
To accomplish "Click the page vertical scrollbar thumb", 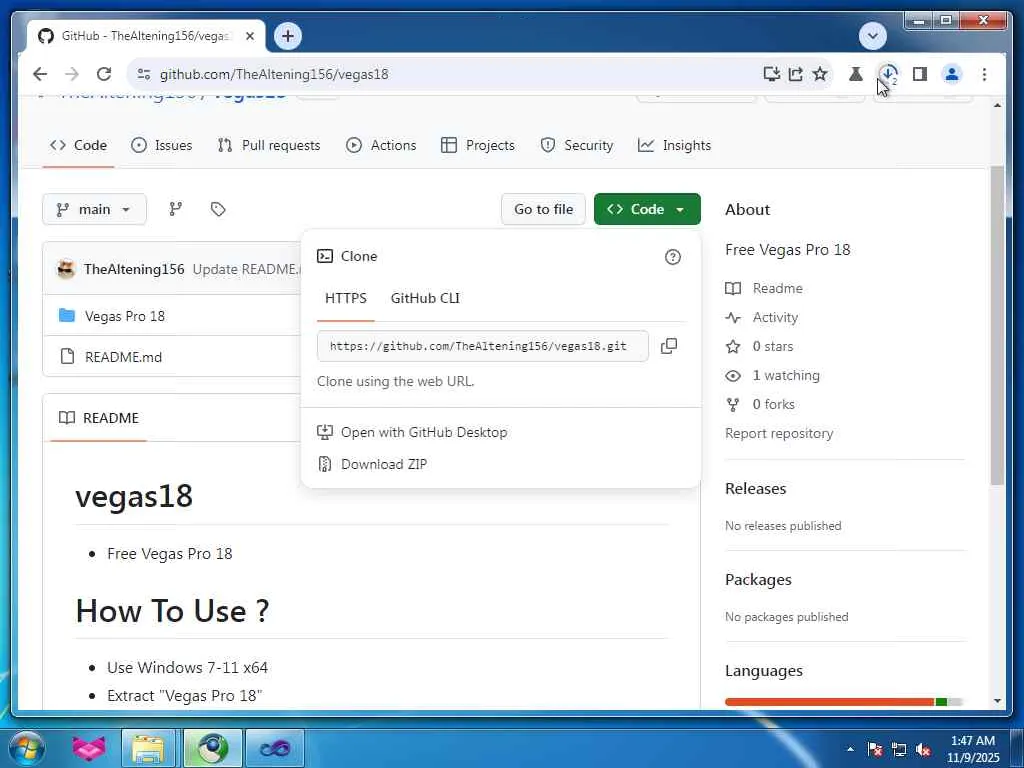I will [997, 325].
